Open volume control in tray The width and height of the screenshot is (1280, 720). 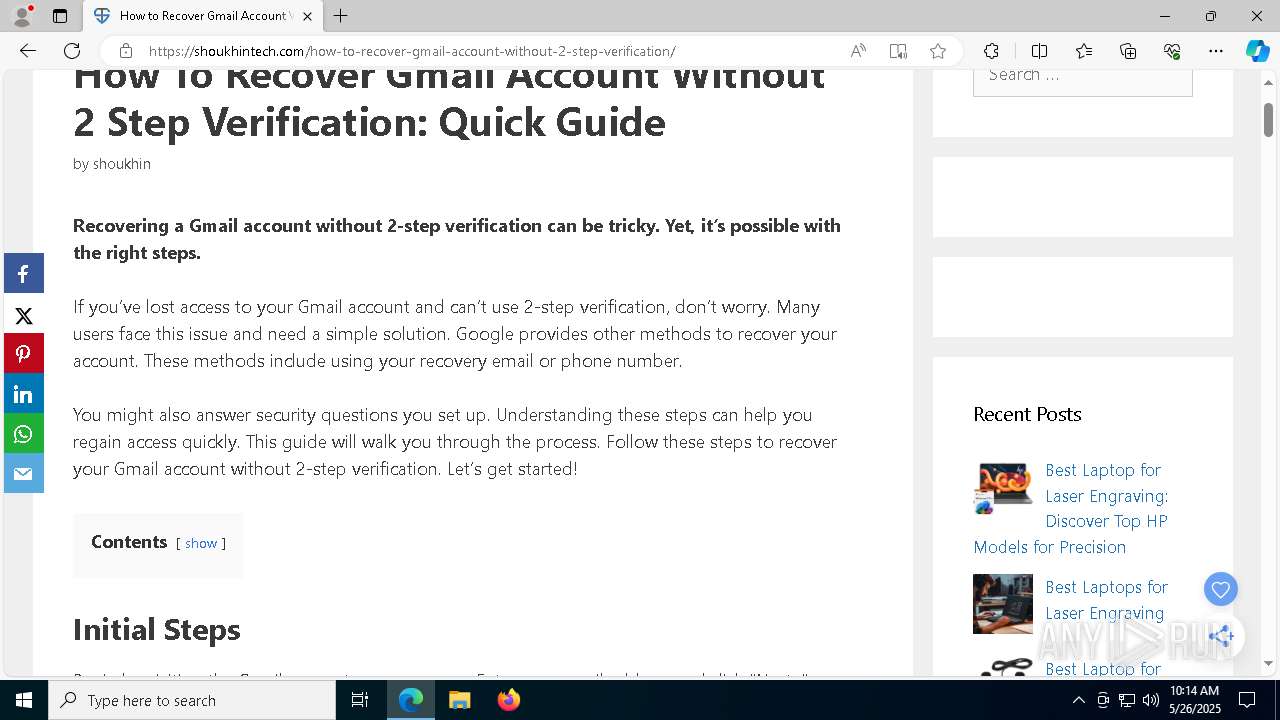point(1151,700)
